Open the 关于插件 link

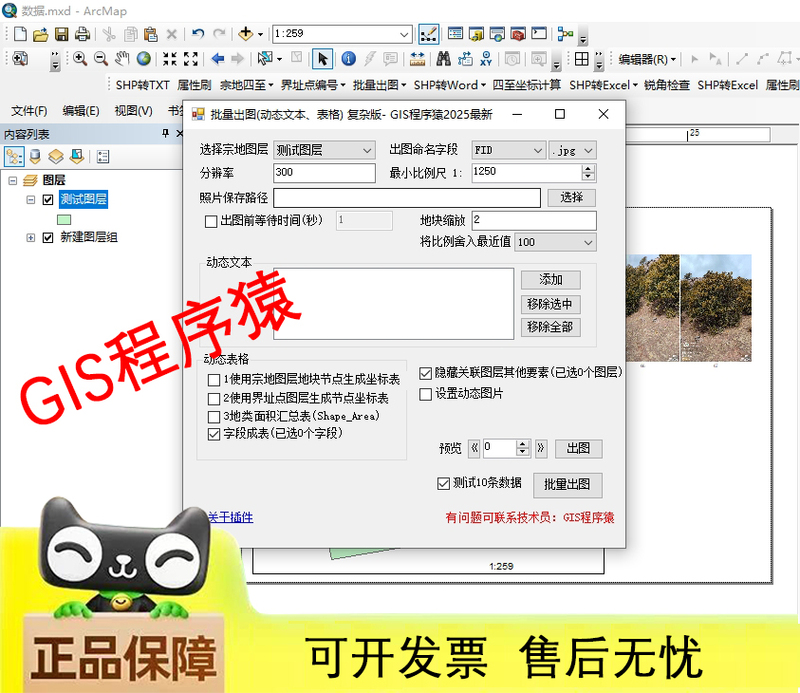click(x=231, y=517)
